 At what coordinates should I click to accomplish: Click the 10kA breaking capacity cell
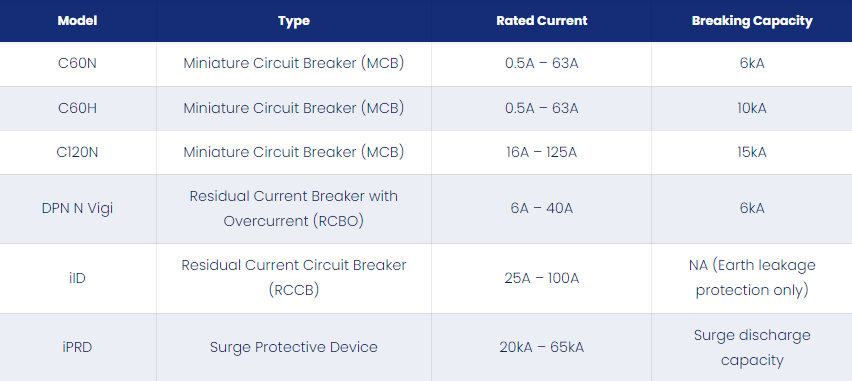752,109
